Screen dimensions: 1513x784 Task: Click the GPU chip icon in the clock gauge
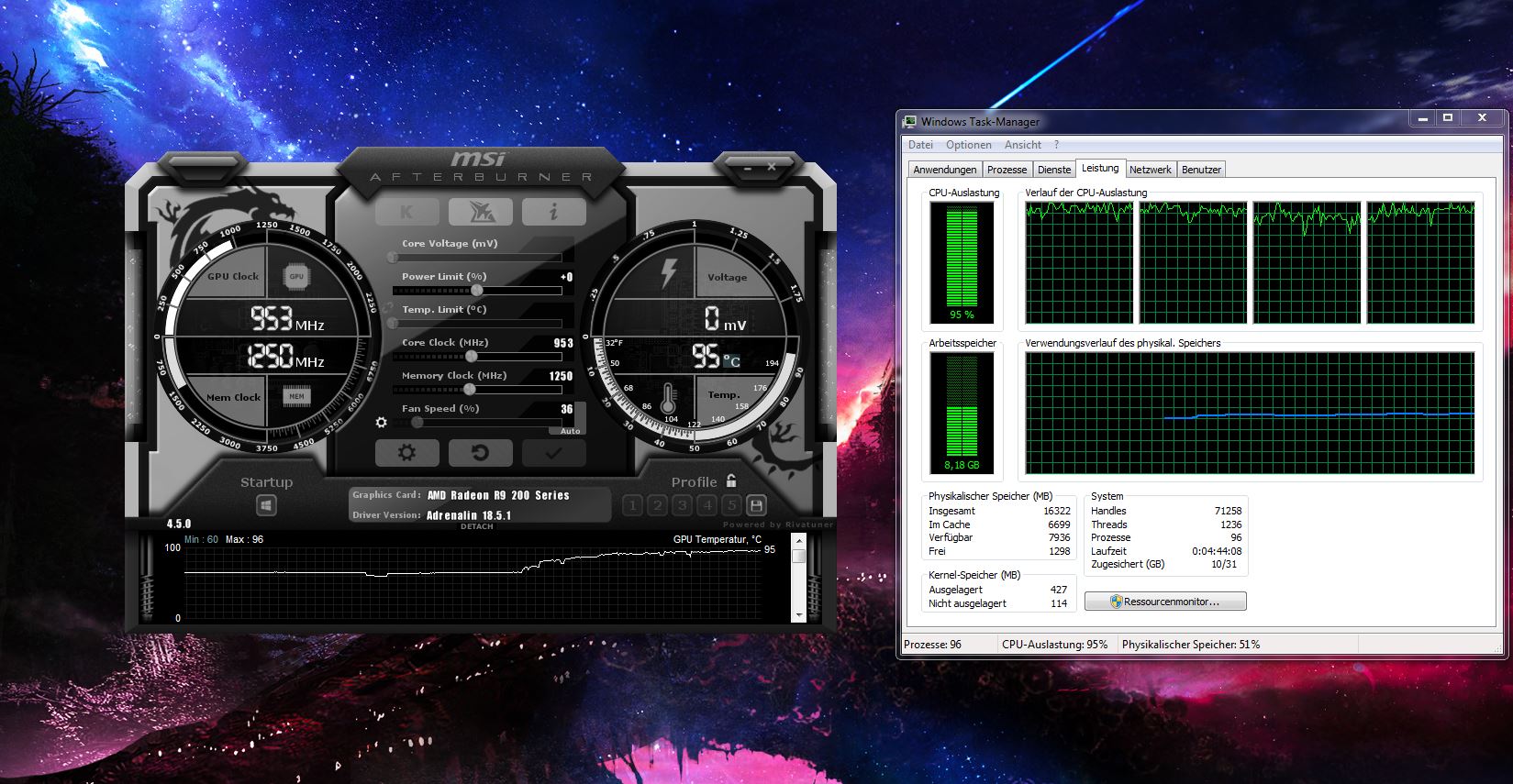tap(296, 276)
